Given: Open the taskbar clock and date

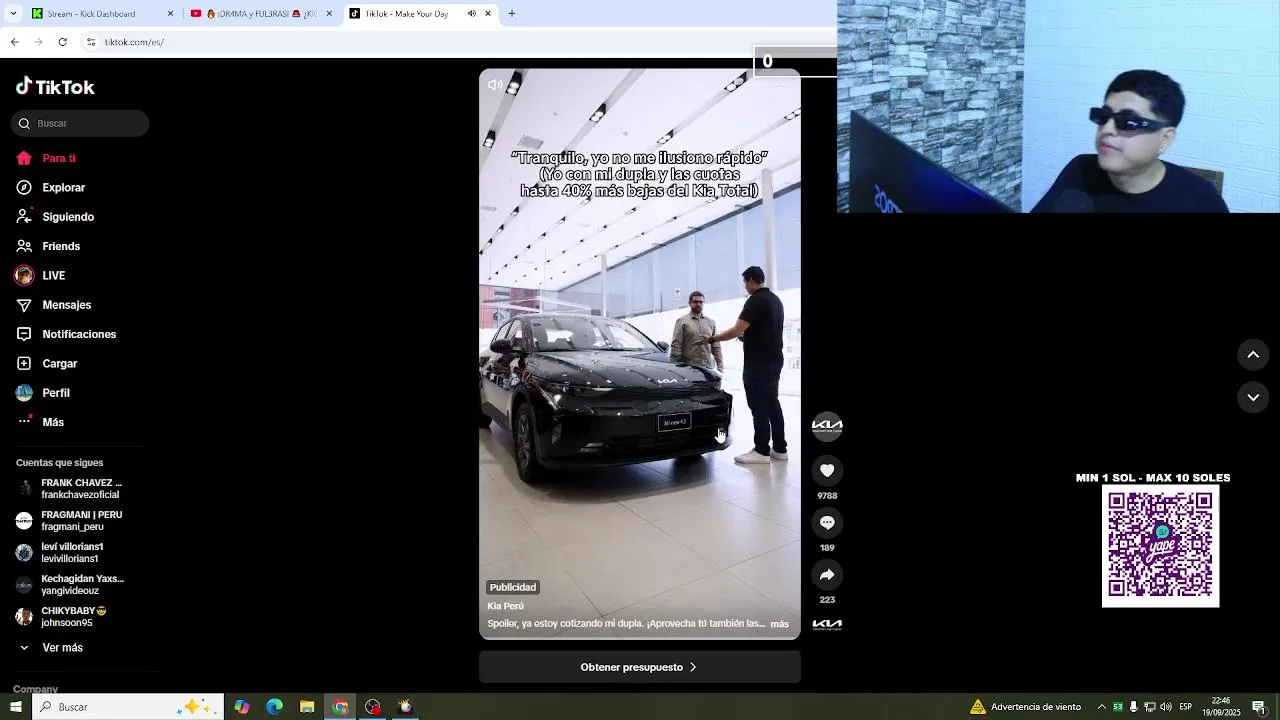Looking at the screenshot, I should point(1220,707).
